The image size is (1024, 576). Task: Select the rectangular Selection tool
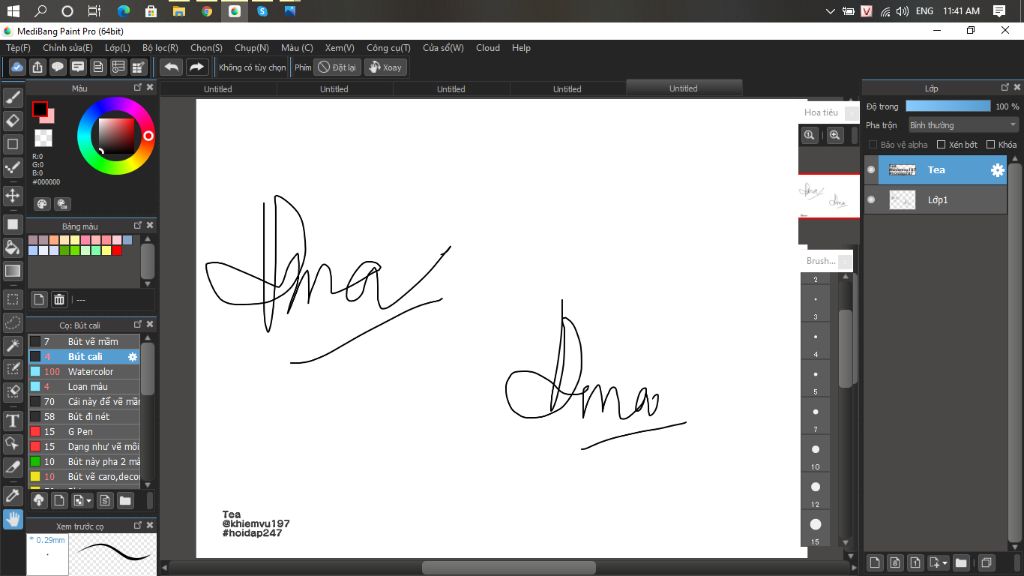[x=12, y=299]
